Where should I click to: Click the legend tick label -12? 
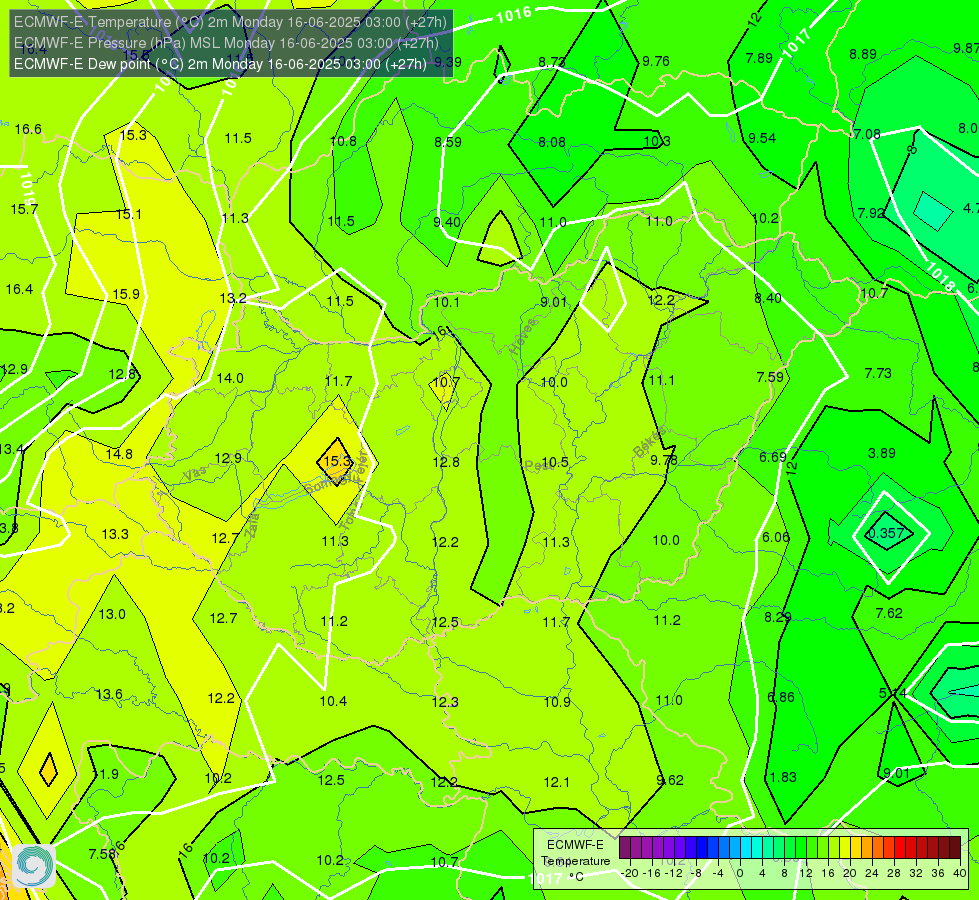674,873
